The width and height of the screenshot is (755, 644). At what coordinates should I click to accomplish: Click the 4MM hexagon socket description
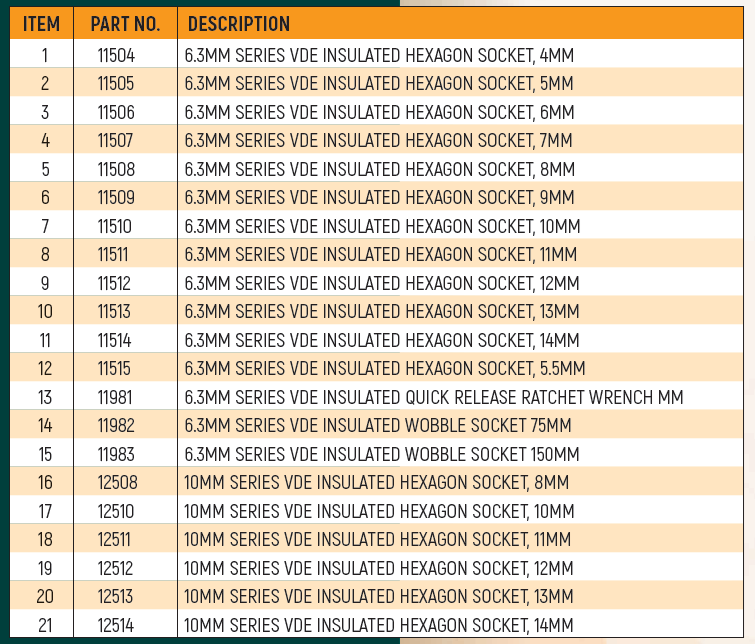click(380, 55)
